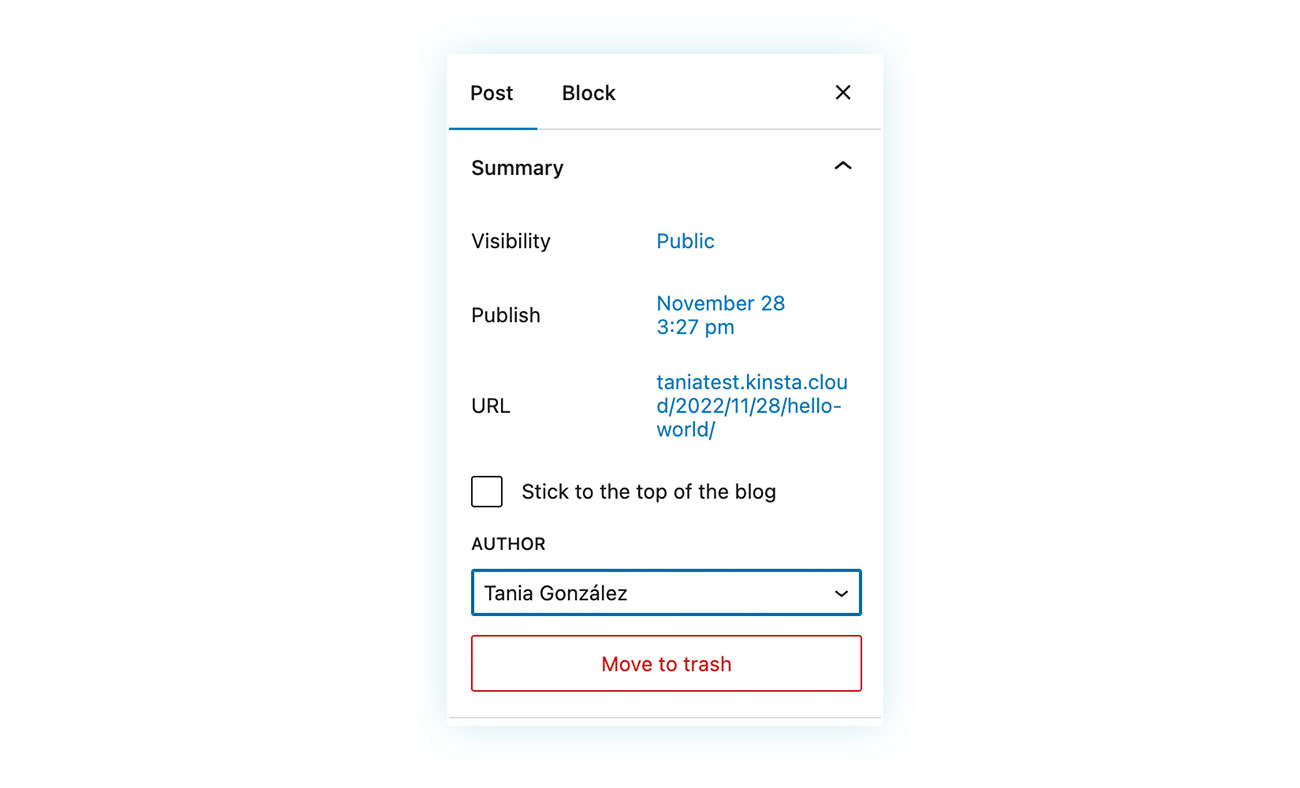Open the Author dropdown showing Tania González
This screenshot has width=1300, height=788.
tap(666, 593)
